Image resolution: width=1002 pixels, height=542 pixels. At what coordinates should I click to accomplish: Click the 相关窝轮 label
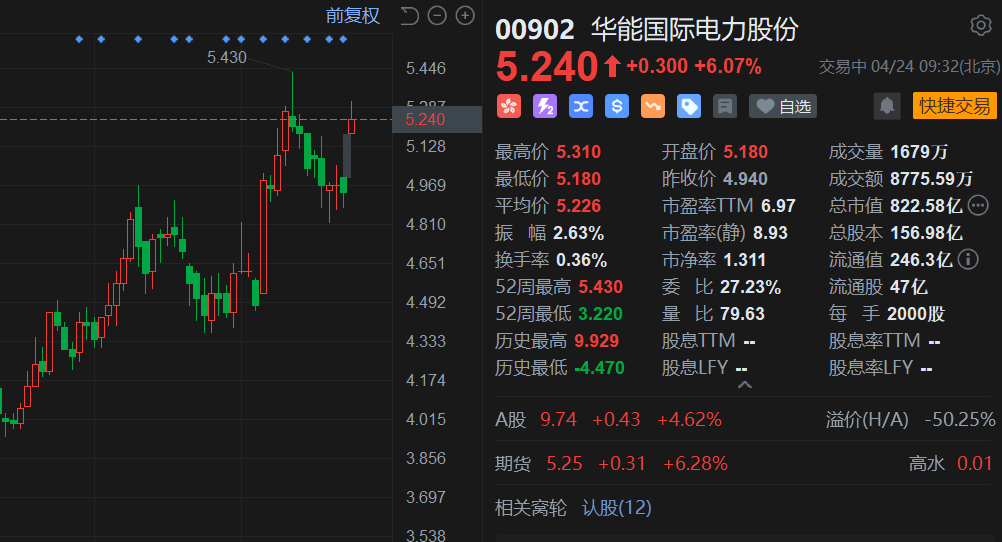[x=531, y=508]
